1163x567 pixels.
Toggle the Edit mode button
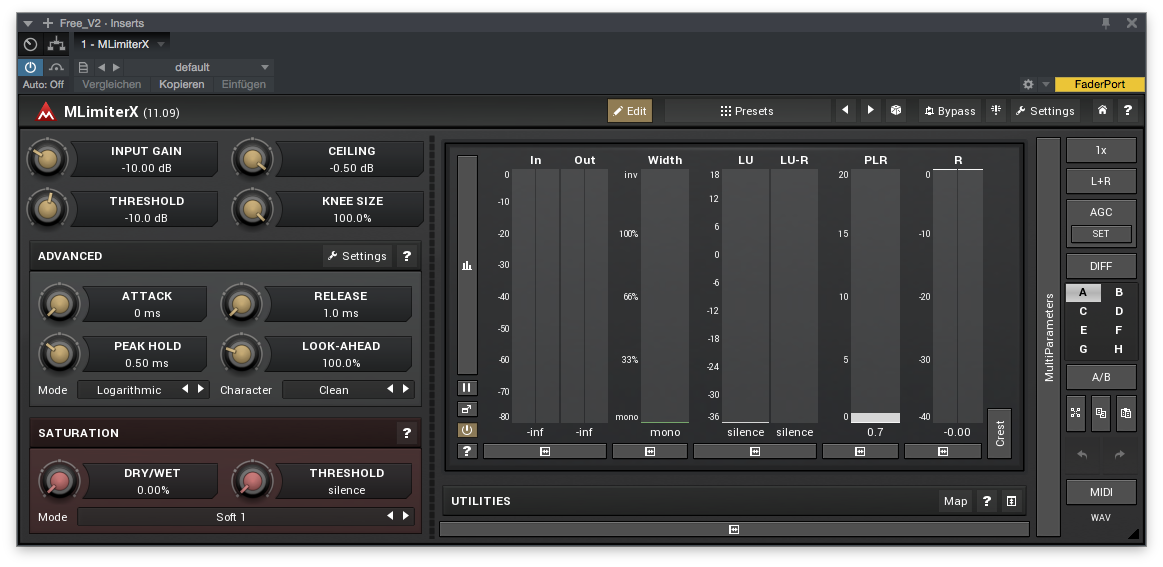(630, 111)
